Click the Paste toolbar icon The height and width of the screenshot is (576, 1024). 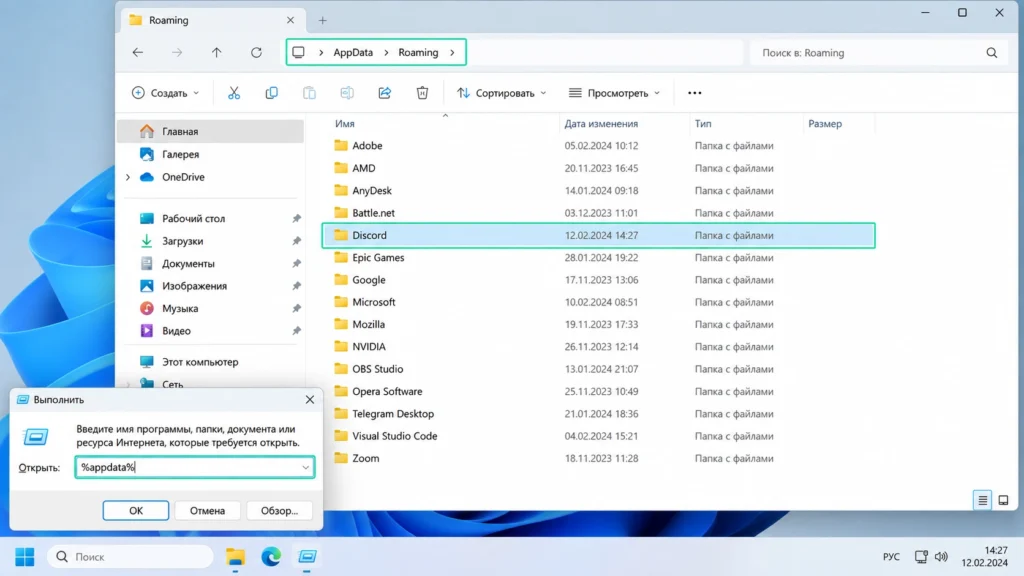[x=309, y=93]
